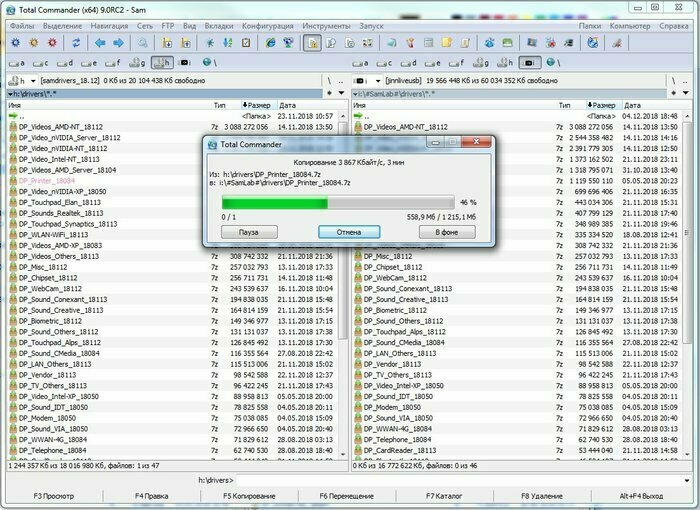This screenshot has width=700, height=510.
Task: Click the globe with arrow toolbar icon
Action: point(592,43)
